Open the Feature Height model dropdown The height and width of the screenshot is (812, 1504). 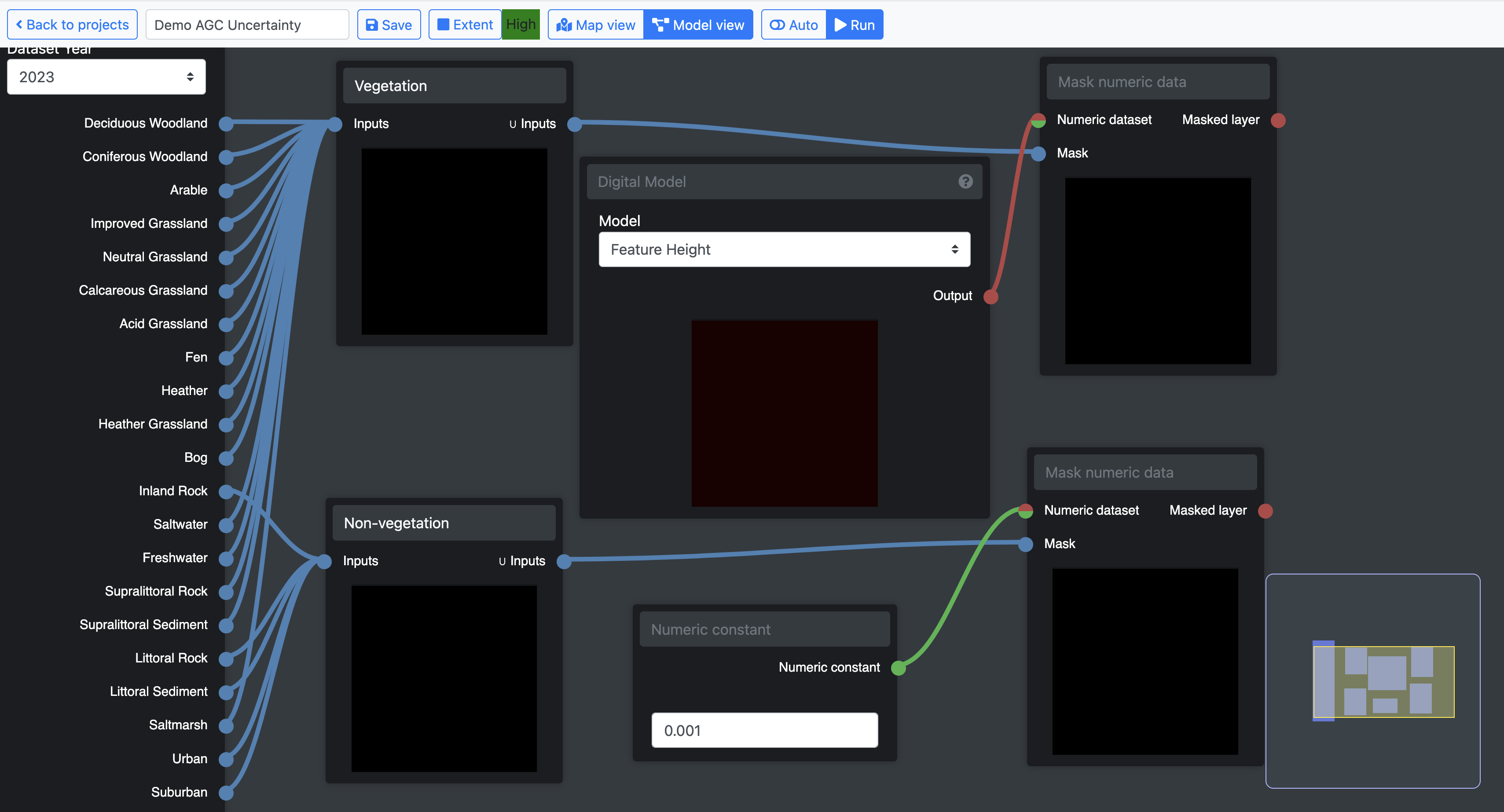784,250
